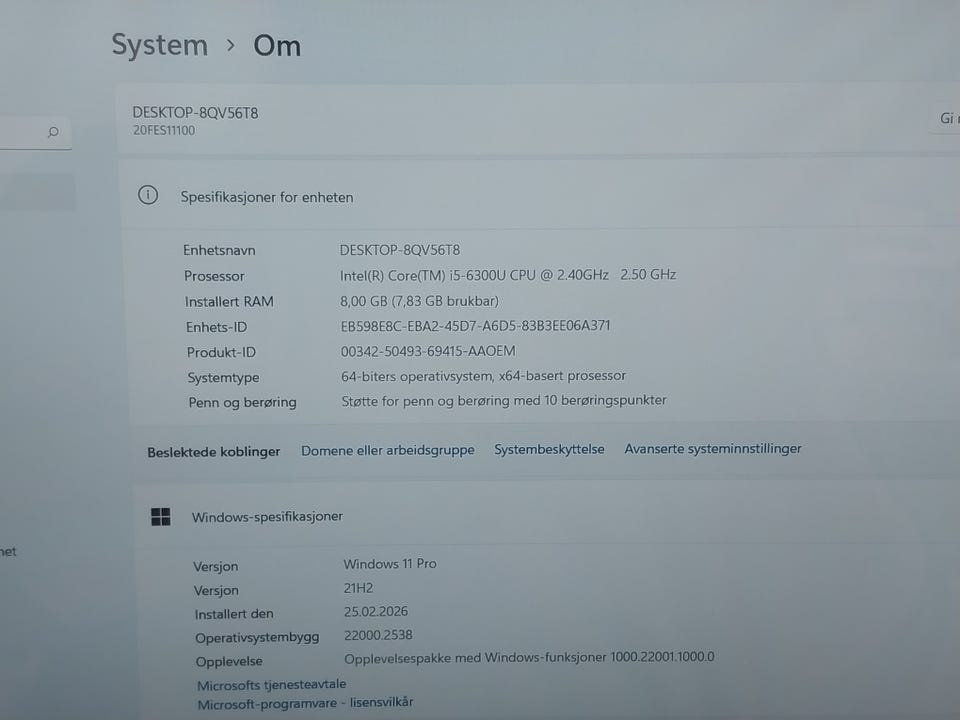Select Windows 11 Pro version value
Screen dimensions: 960x720
[389, 564]
